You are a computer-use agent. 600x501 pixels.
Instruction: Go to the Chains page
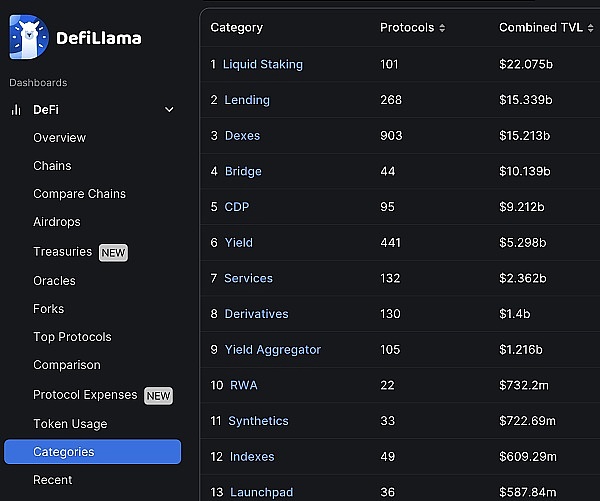[52, 166]
